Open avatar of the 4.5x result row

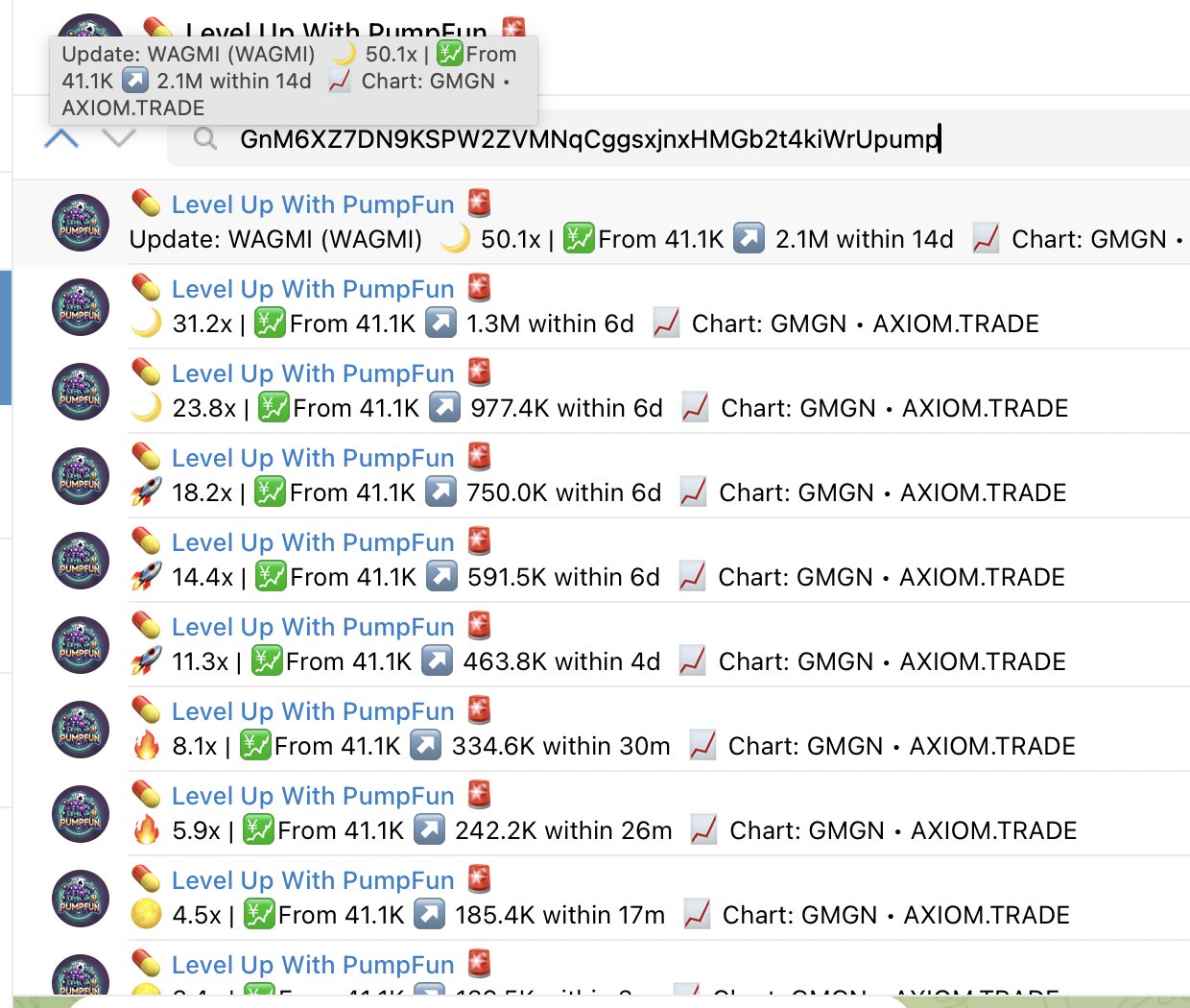[x=81, y=899]
